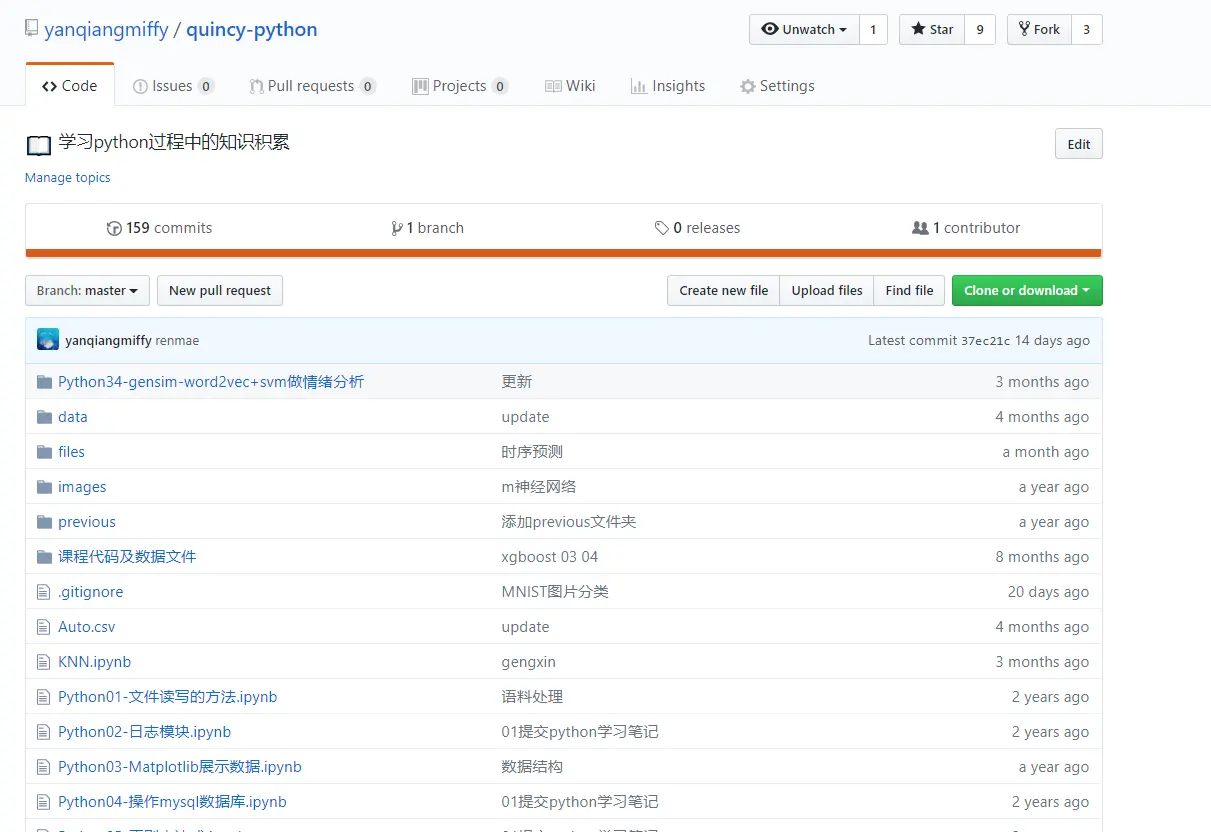Open the Auto.csv file
1211x832 pixels.
(87, 627)
